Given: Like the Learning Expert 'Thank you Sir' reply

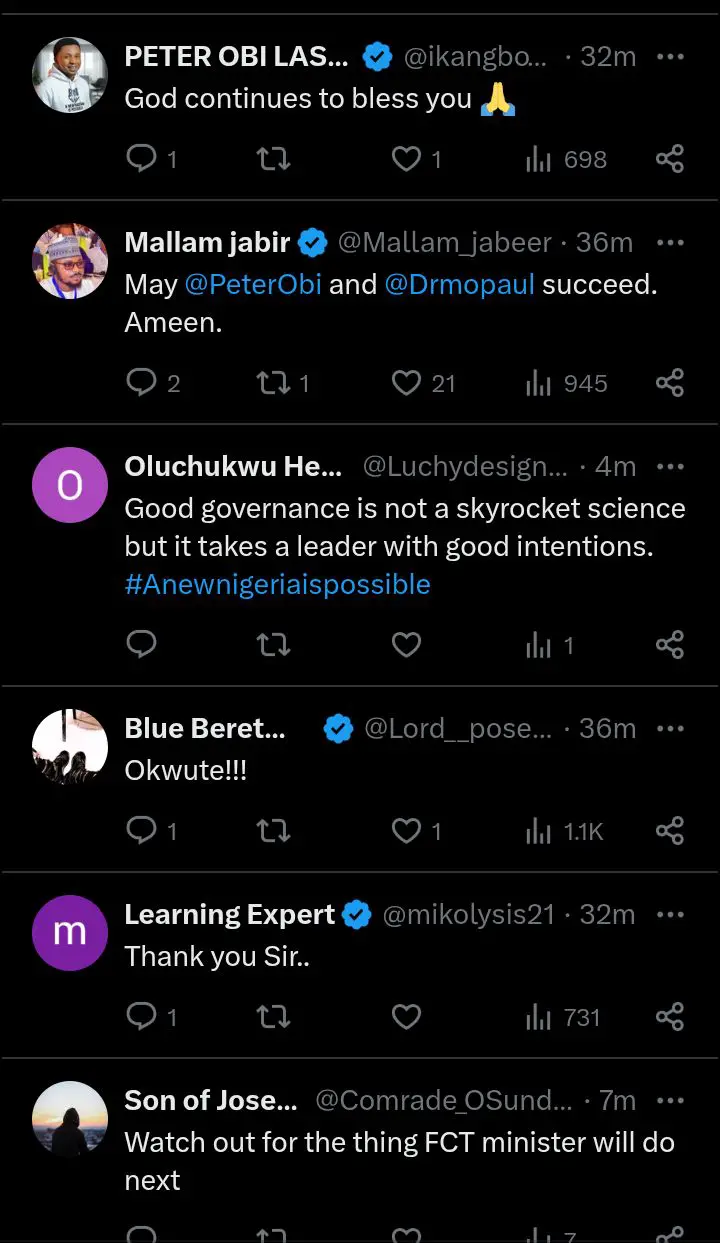Looking at the screenshot, I should [406, 1017].
